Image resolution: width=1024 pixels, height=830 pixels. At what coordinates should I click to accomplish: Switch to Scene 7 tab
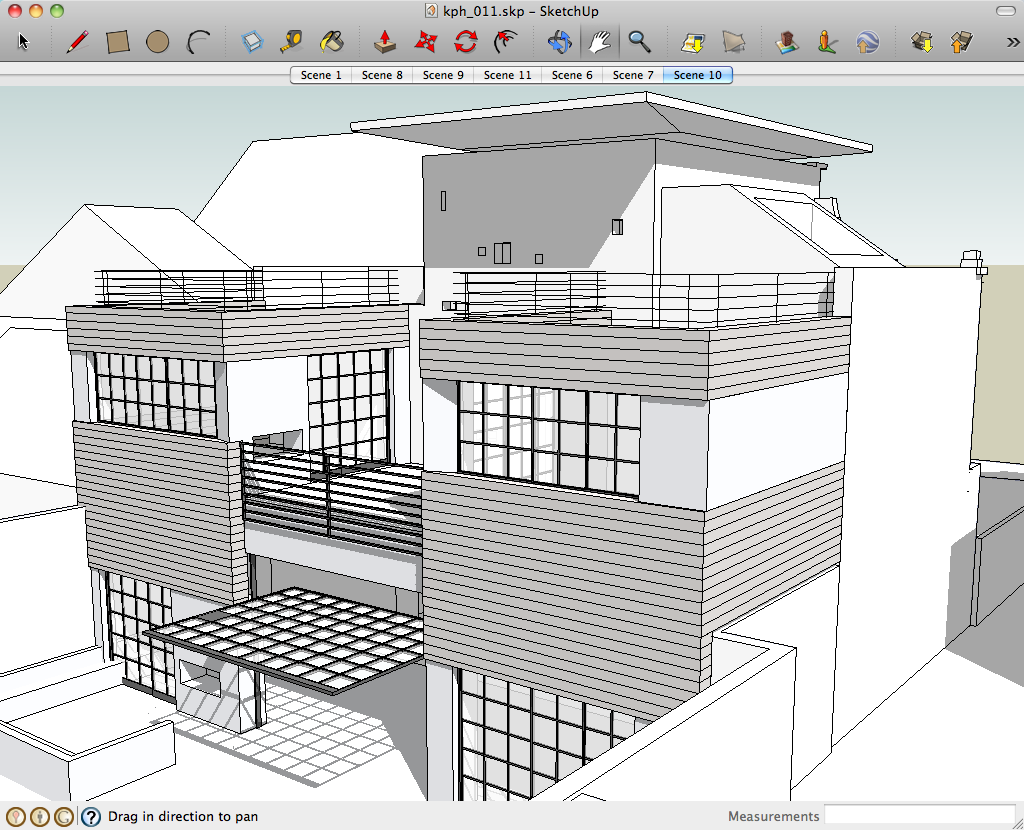pyautogui.click(x=633, y=75)
